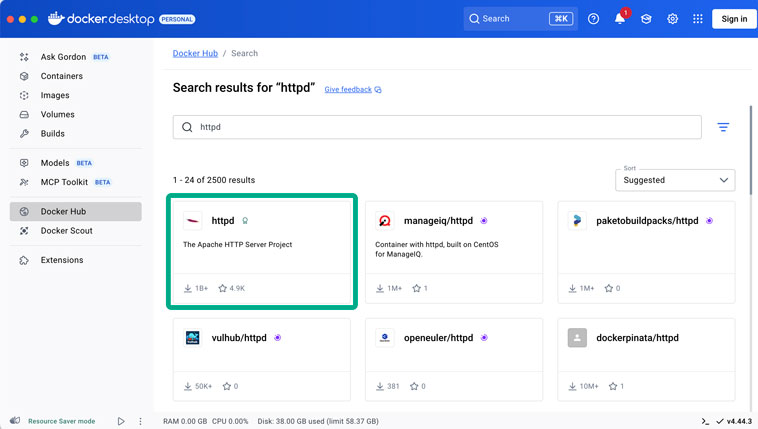Open the paketobuildpacks/httpd result
The height and width of the screenshot is (429, 758).
pyautogui.click(x=646, y=252)
